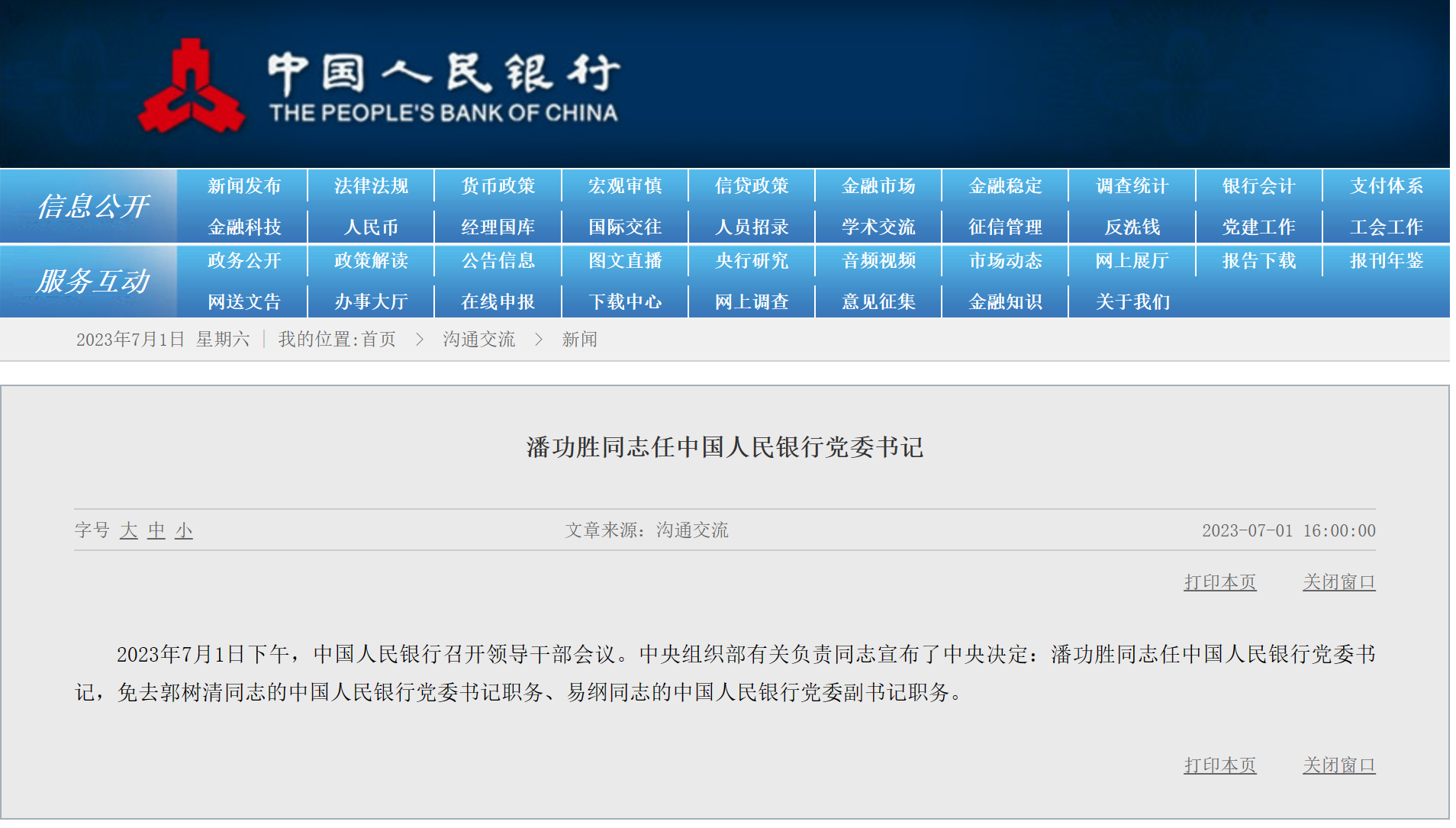Screen dimensions: 1456x828
Task: Select 征信管理 in navigation
Action: click(1005, 227)
